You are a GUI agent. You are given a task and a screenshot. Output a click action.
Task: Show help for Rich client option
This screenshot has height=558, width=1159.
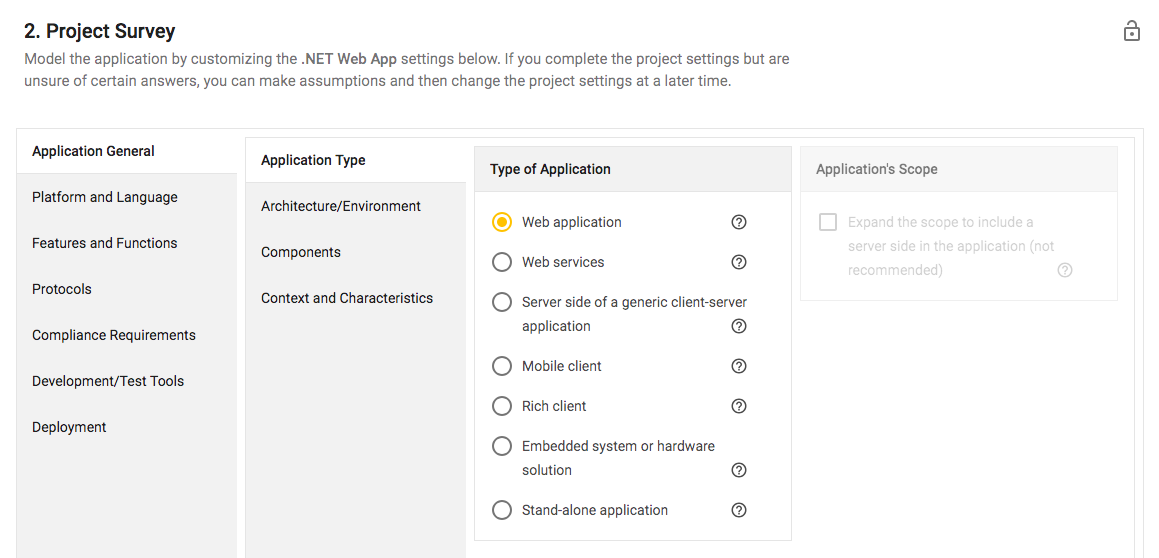[739, 406]
